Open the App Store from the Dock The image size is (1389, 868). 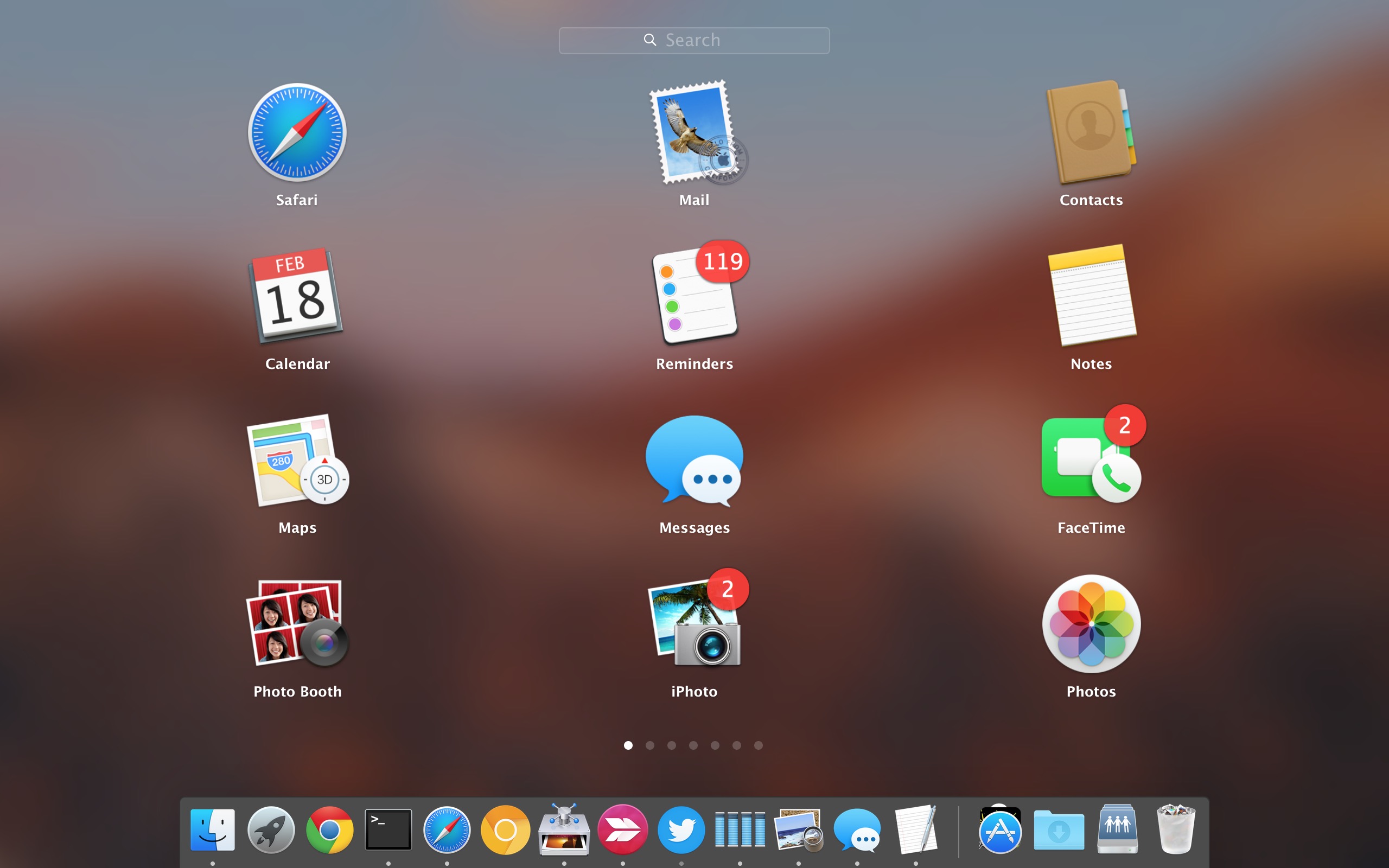pyautogui.click(x=1000, y=829)
